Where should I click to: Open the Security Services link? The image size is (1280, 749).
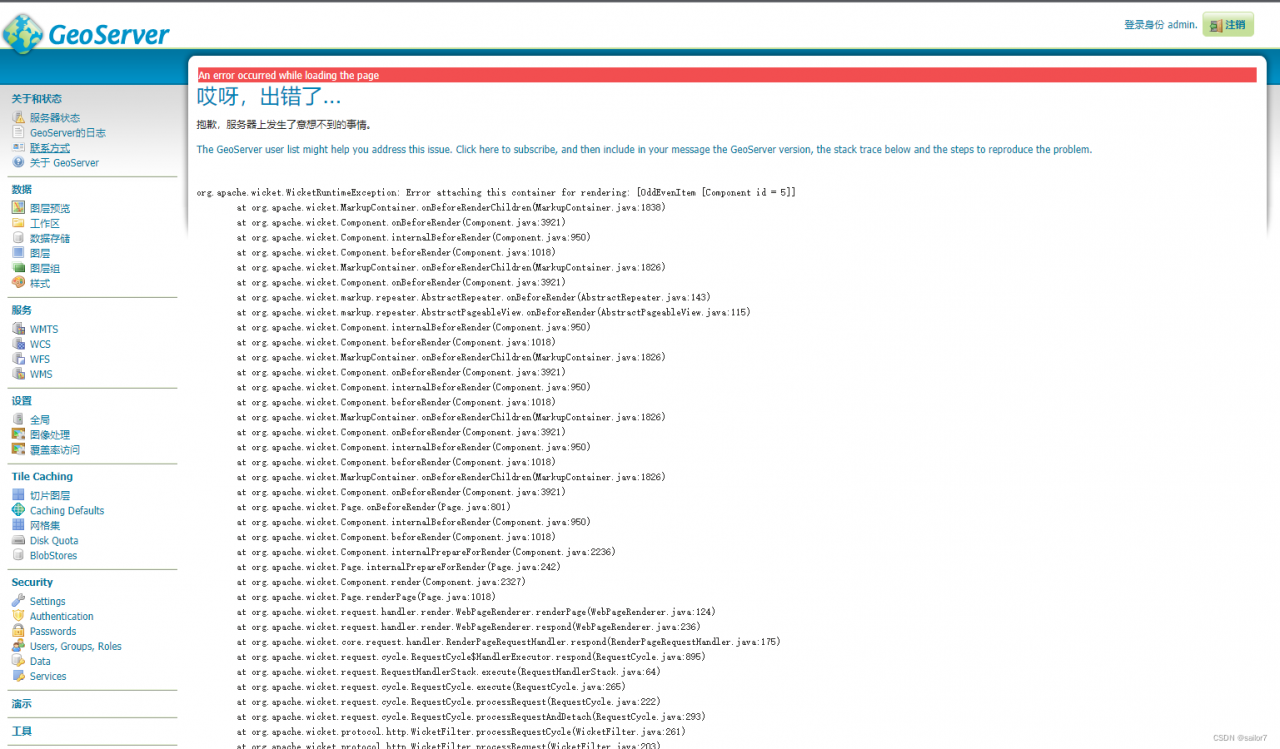[48, 676]
